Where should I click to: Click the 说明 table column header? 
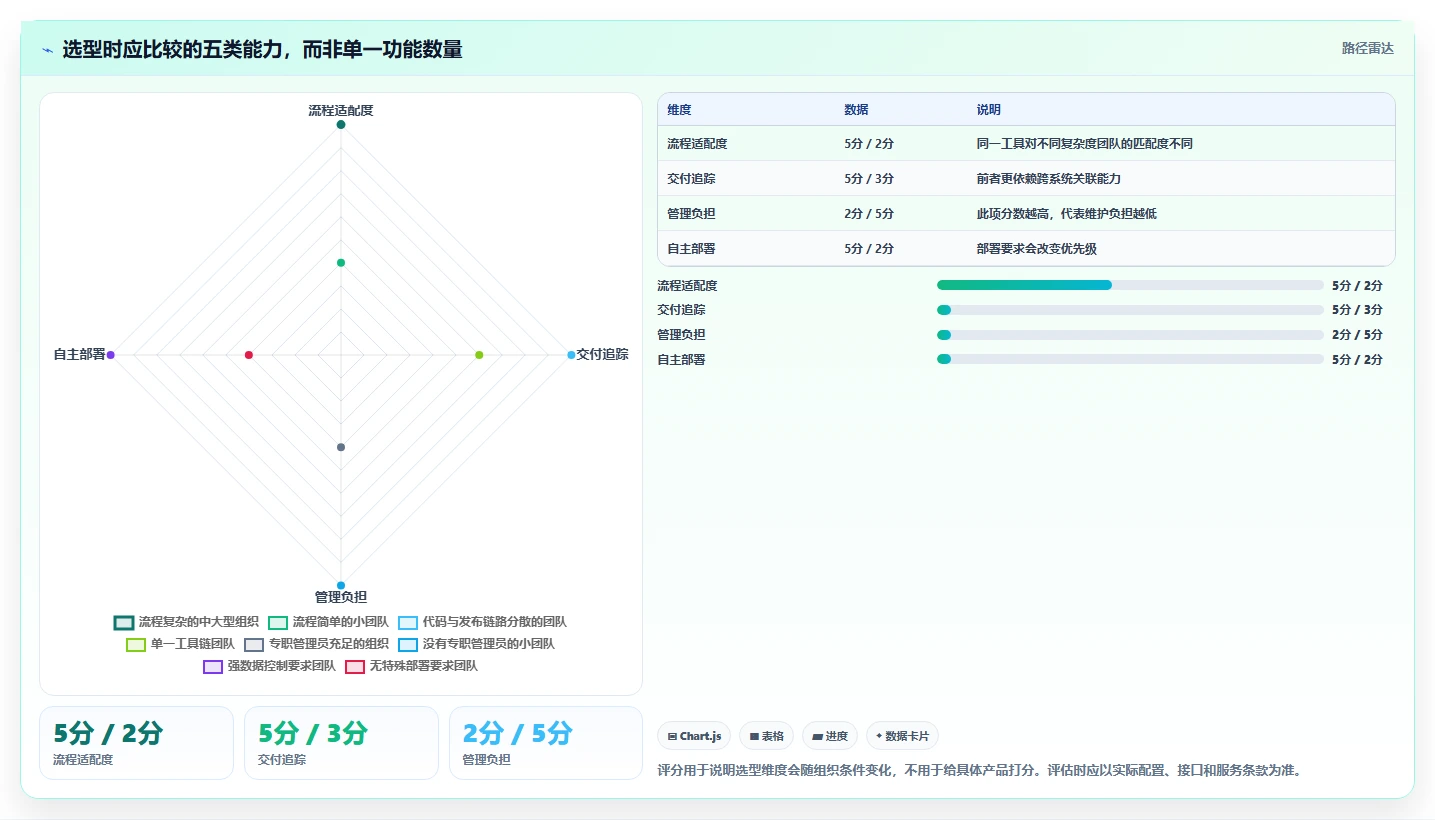coord(989,110)
